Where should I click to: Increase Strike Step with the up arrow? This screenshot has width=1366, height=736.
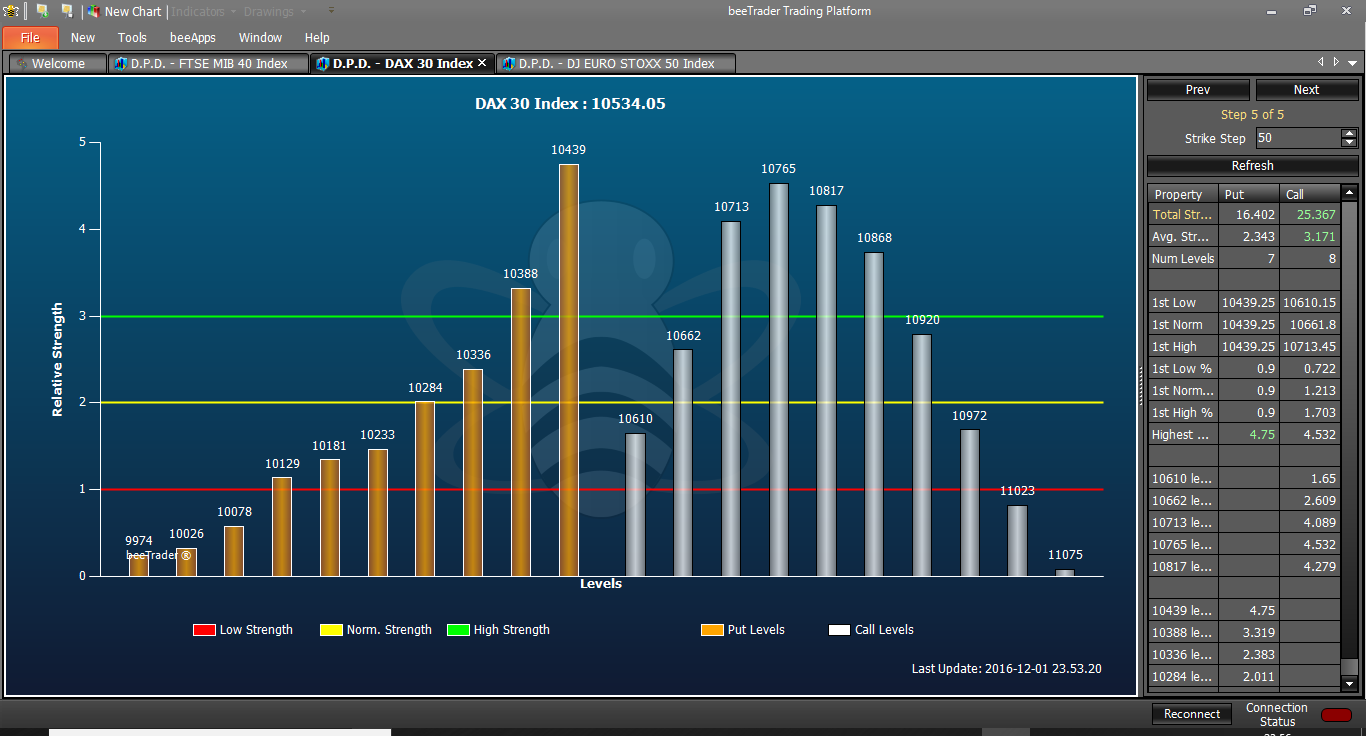(x=1349, y=134)
